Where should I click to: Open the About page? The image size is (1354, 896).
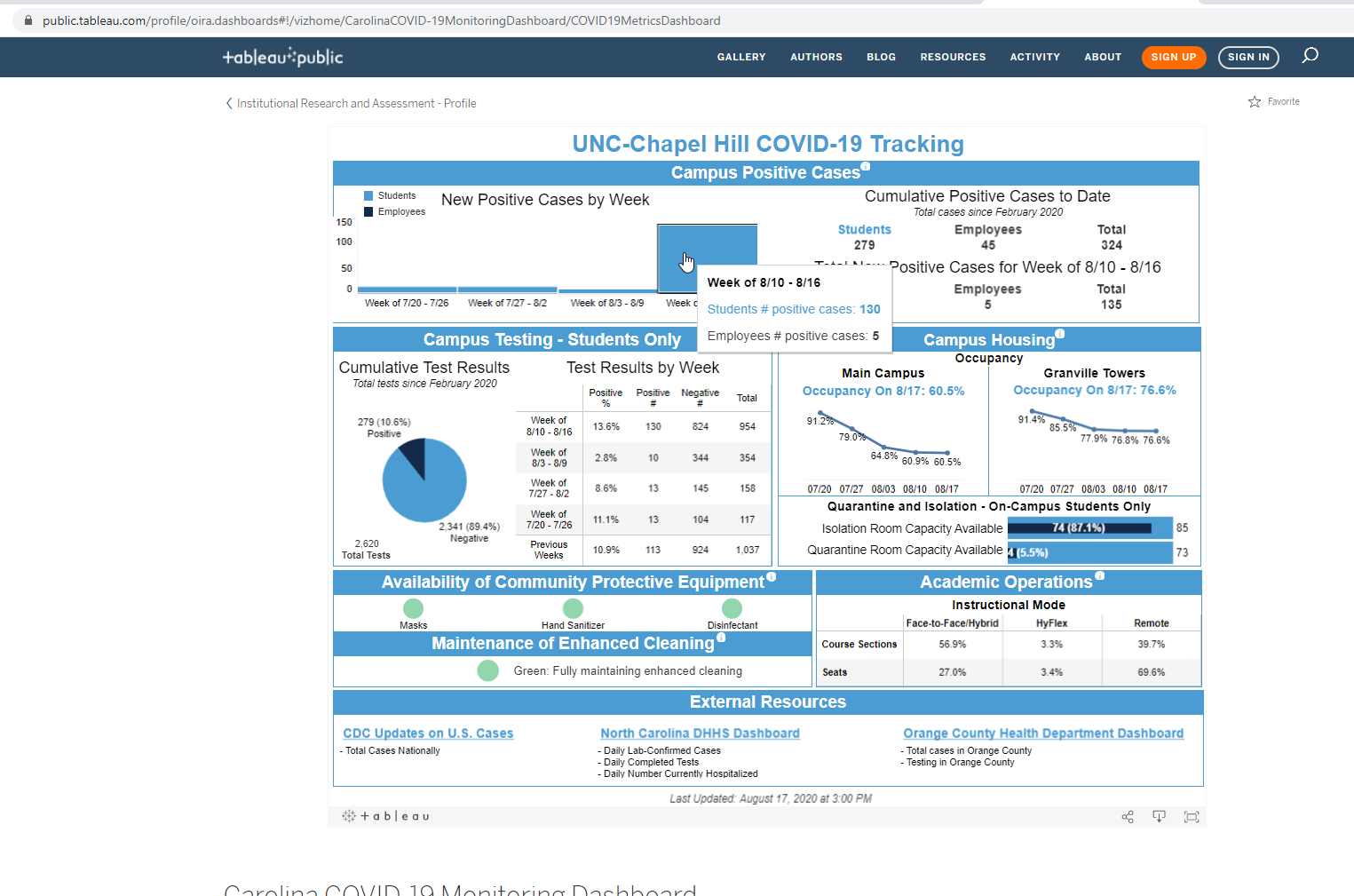pos(1103,57)
